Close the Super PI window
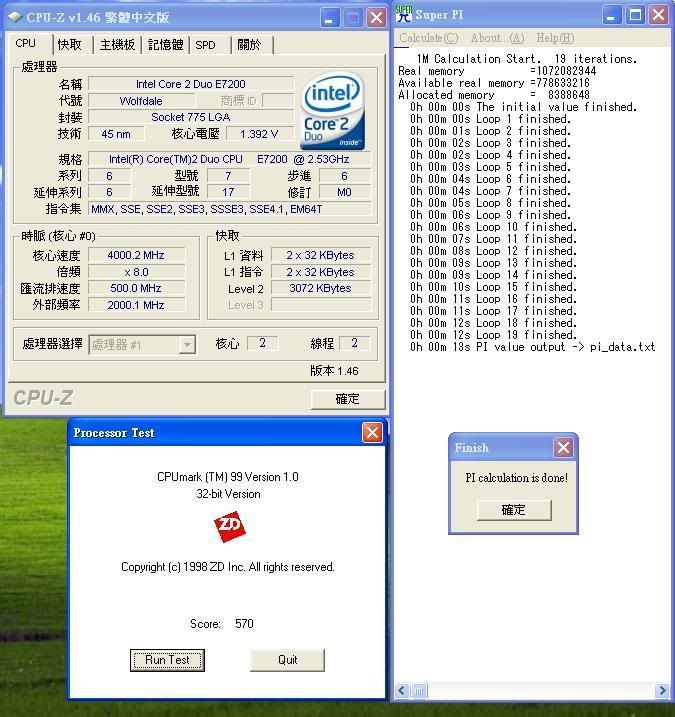 (x=659, y=15)
